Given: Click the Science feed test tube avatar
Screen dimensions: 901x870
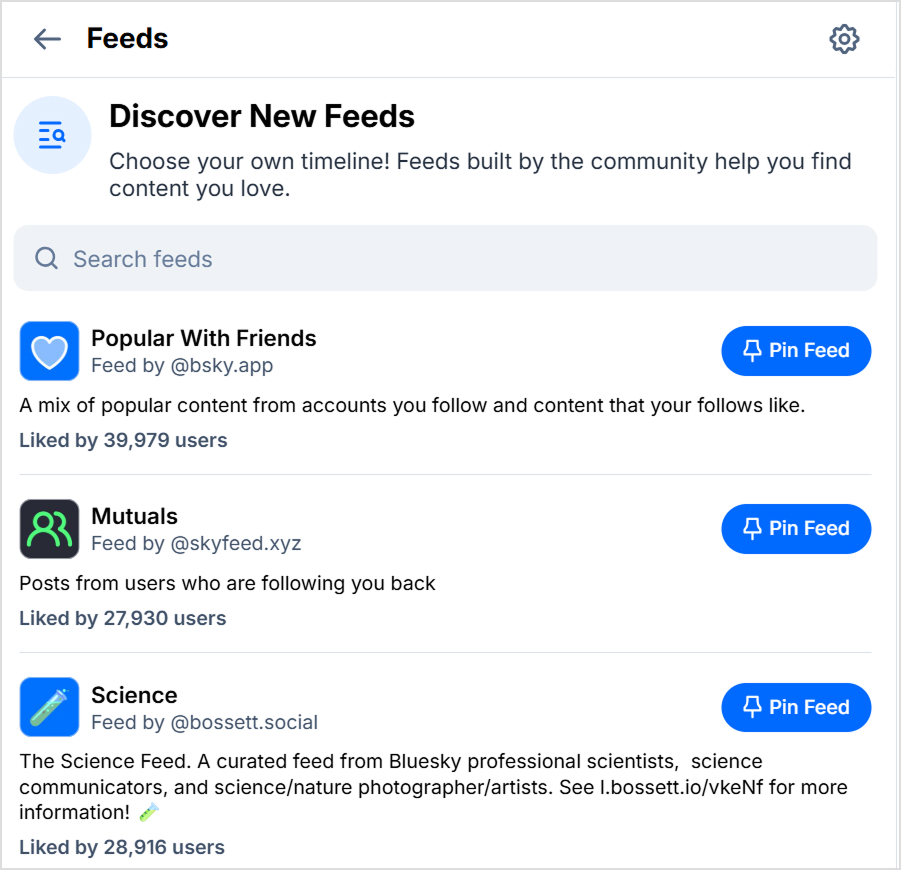Looking at the screenshot, I should coord(49,707).
